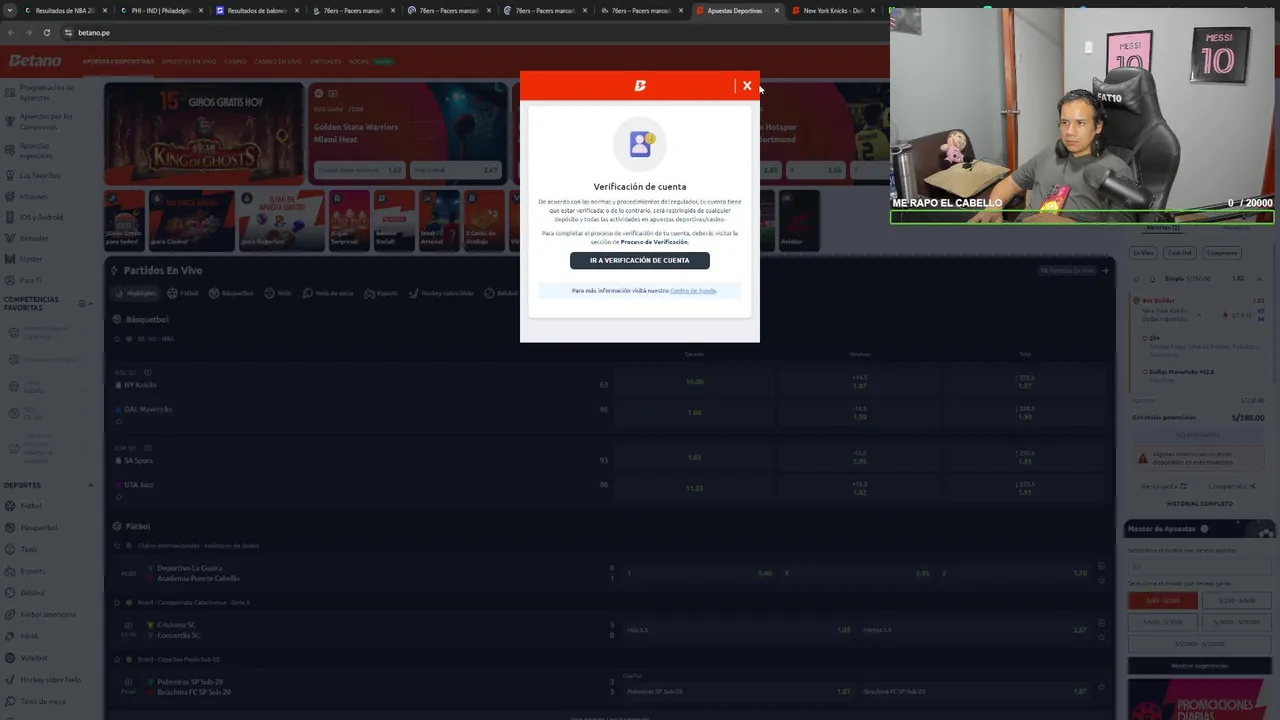Open the Para Ti sidebar item
This screenshot has width=1280, height=720.
(30, 280)
